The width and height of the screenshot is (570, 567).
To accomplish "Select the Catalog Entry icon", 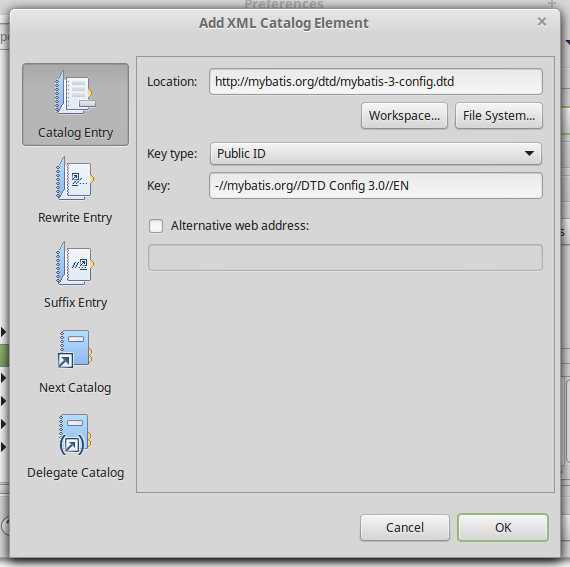I will click(75, 93).
